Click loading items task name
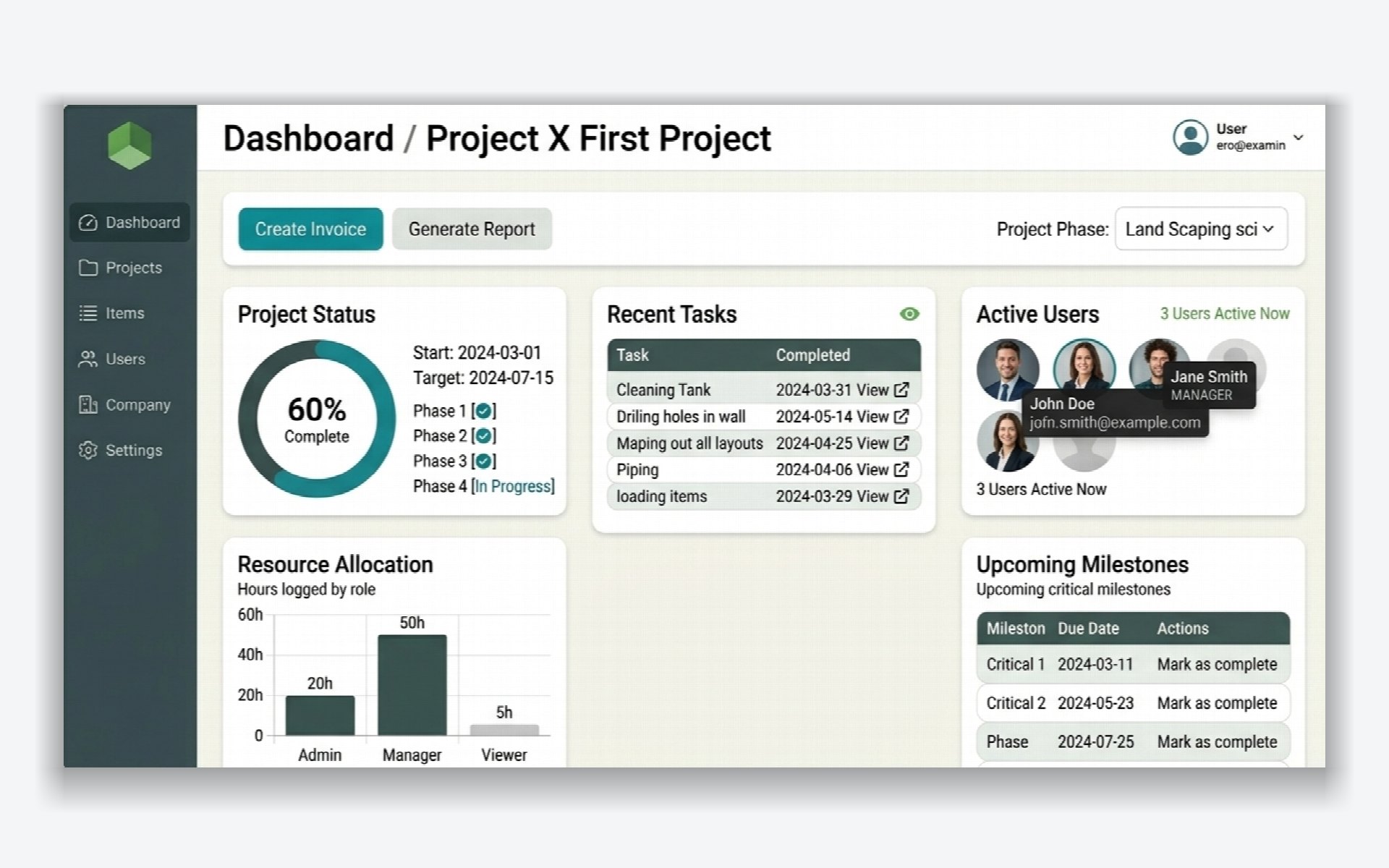The image size is (1389, 868). 661,496
